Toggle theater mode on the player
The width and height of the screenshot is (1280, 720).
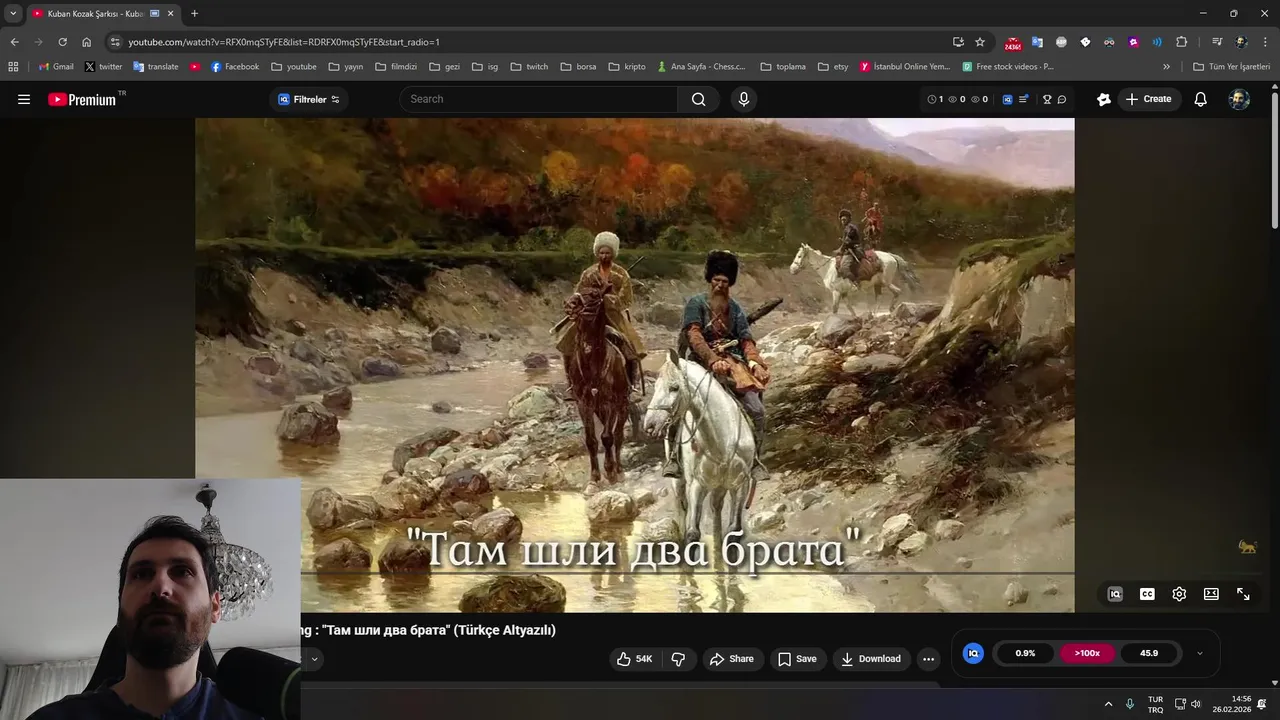click(x=1211, y=594)
